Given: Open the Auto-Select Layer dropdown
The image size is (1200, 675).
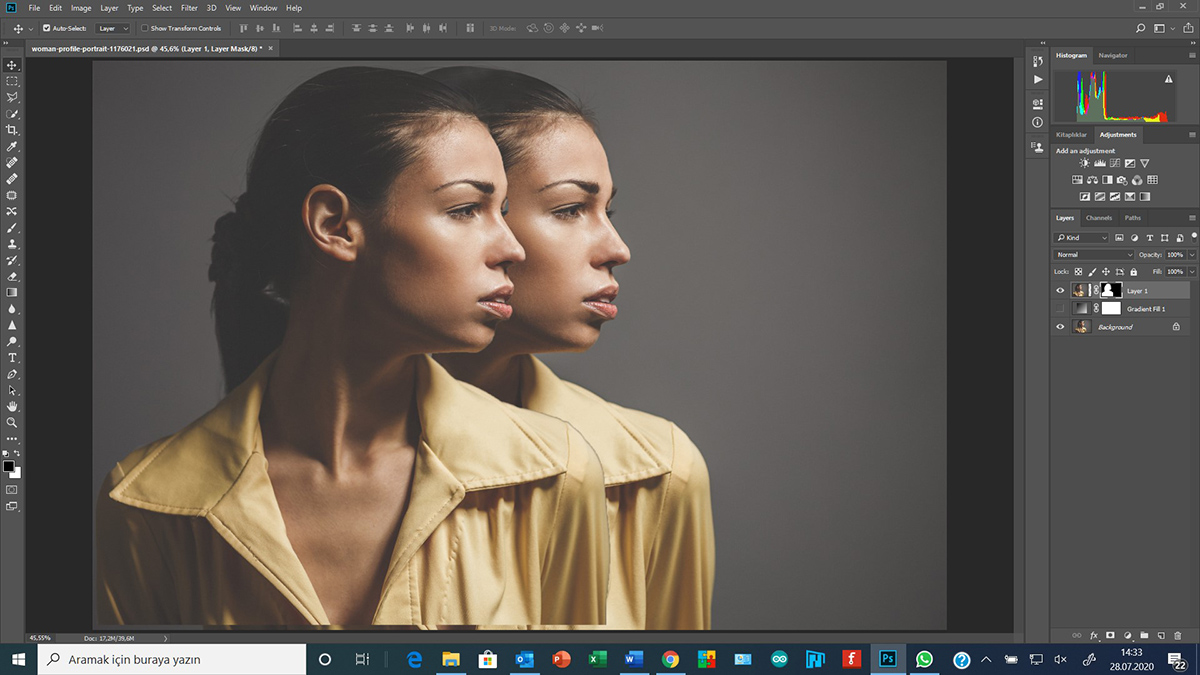Looking at the screenshot, I should pyautogui.click(x=113, y=28).
